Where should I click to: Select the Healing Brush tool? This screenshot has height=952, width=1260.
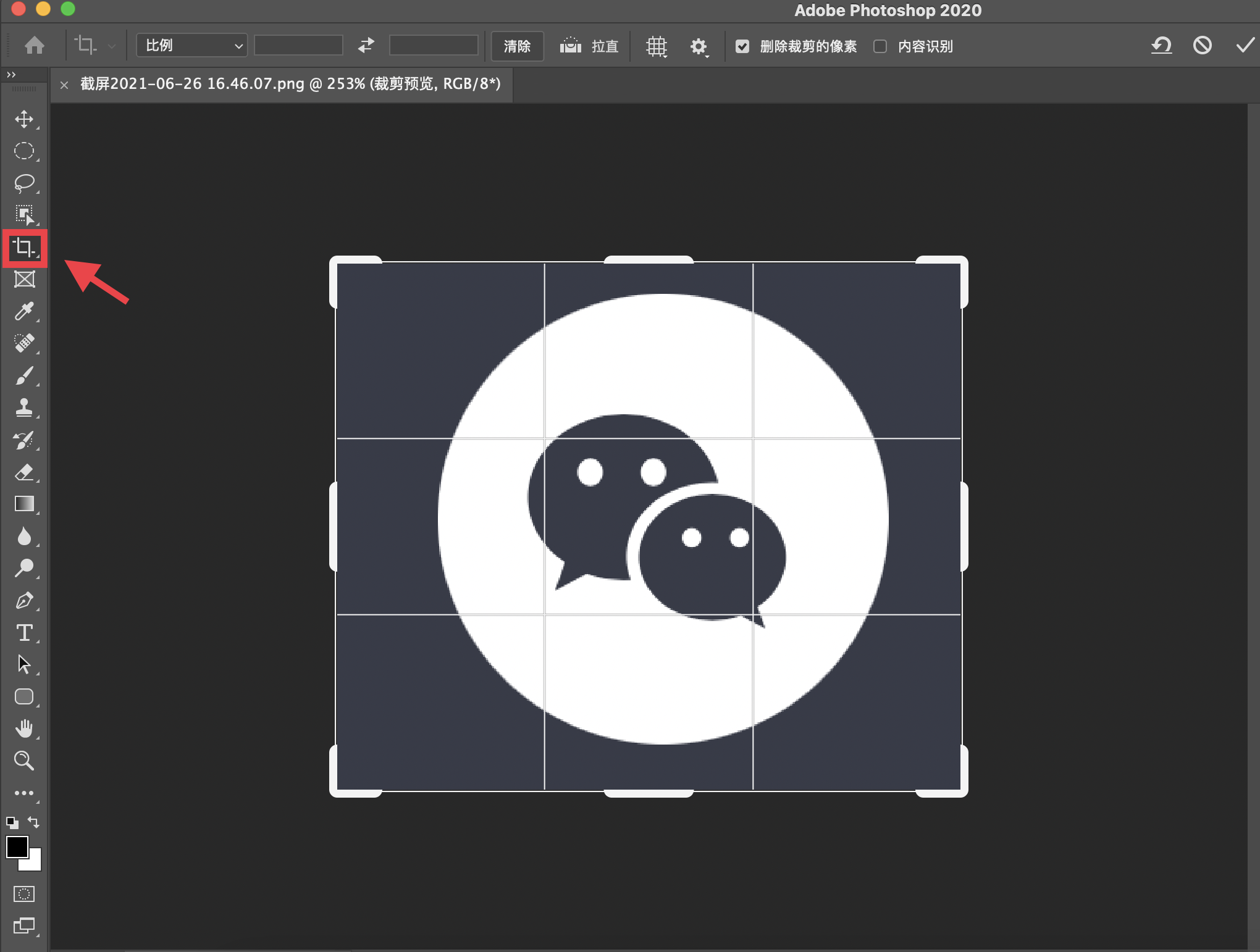click(24, 343)
